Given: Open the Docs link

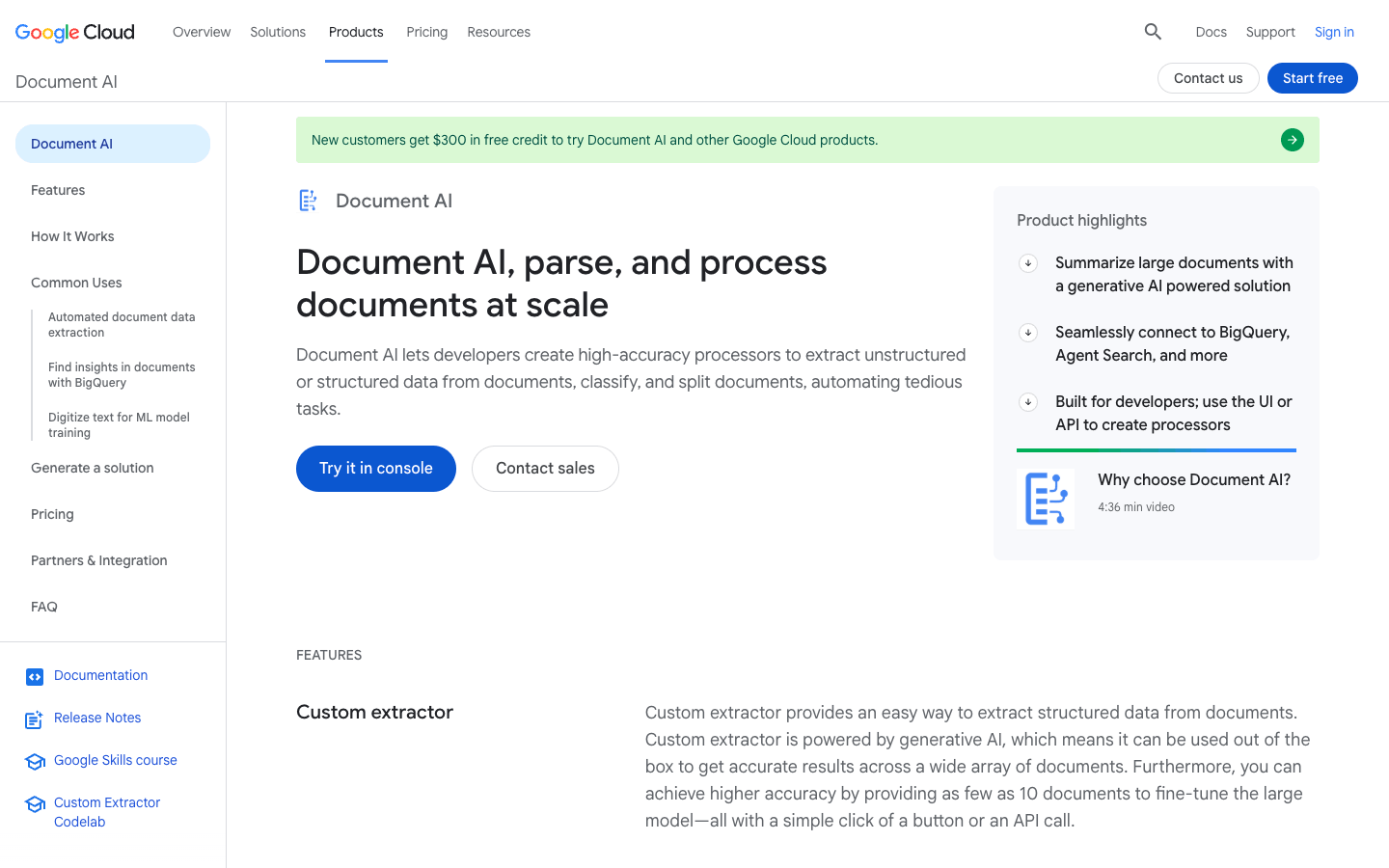Looking at the screenshot, I should click(1211, 32).
